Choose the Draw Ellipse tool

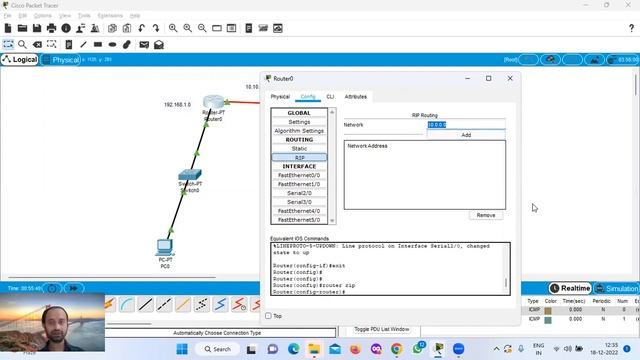[x=113, y=44]
